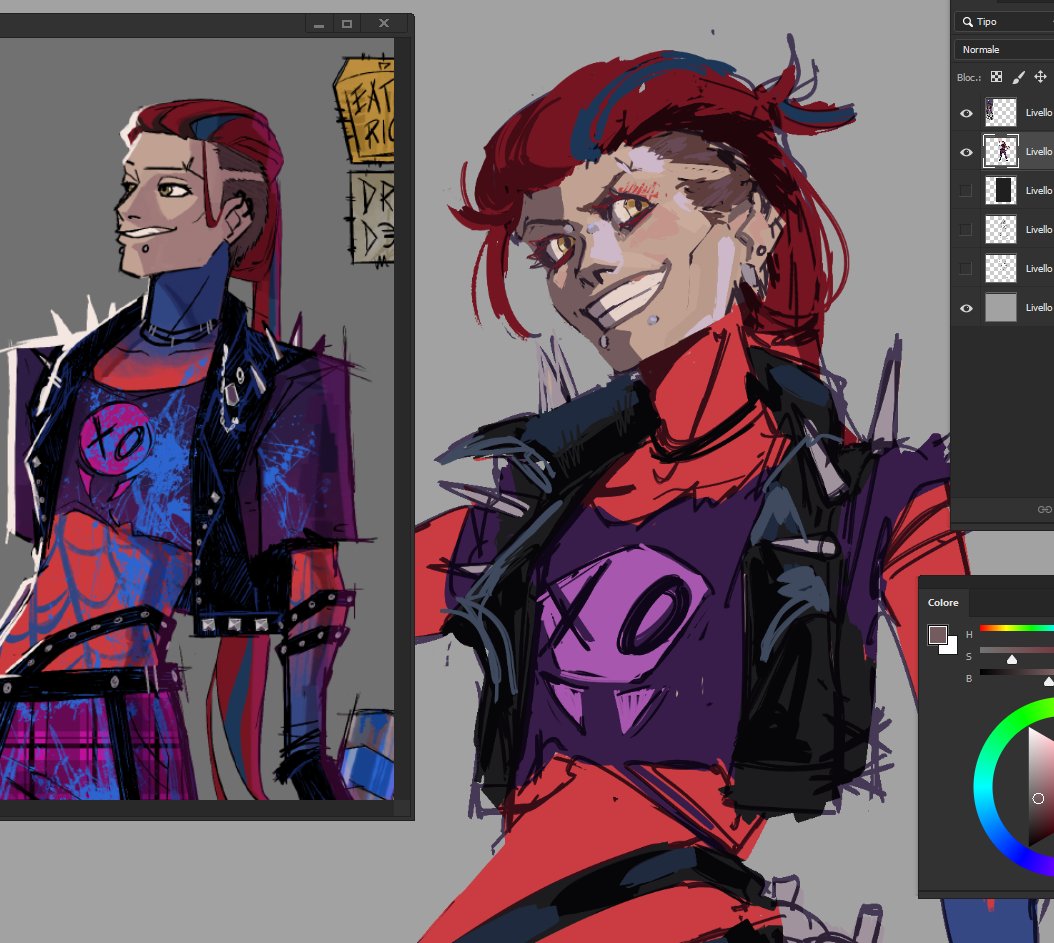Screen dimensions: 1054x943
Task: Close the reference image window
Action: coord(384,24)
